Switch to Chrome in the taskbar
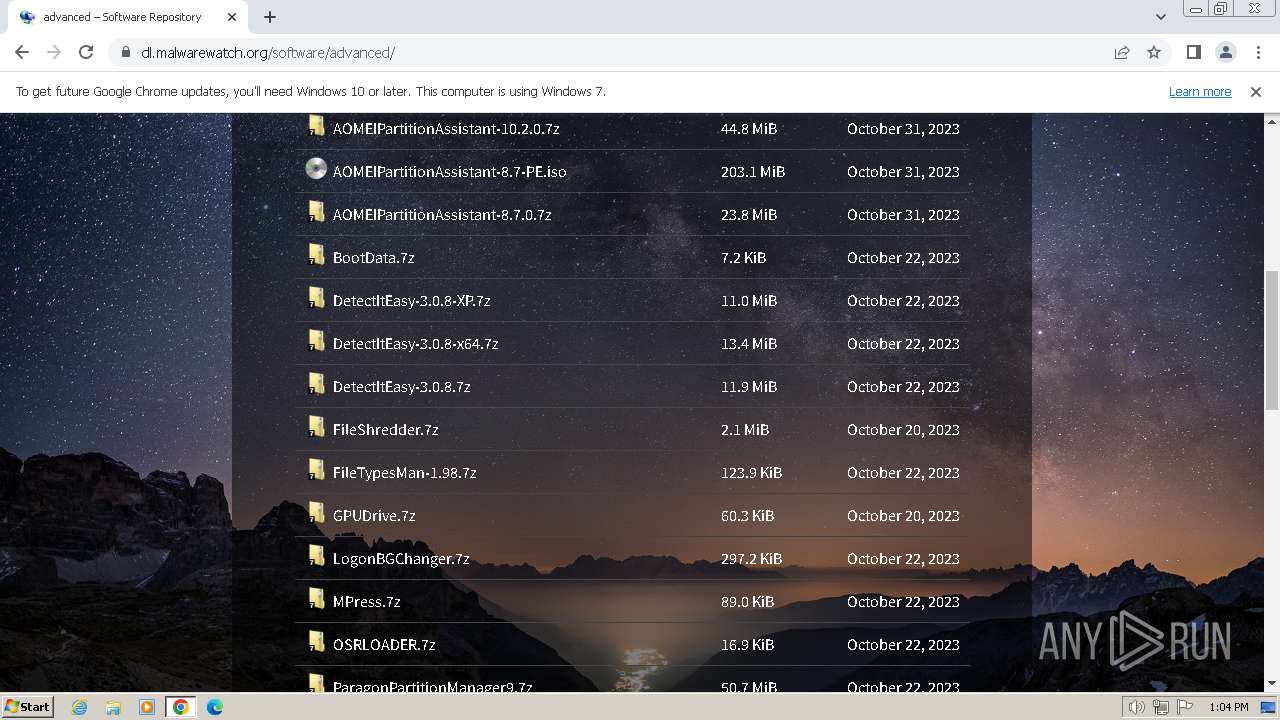 coord(181,707)
